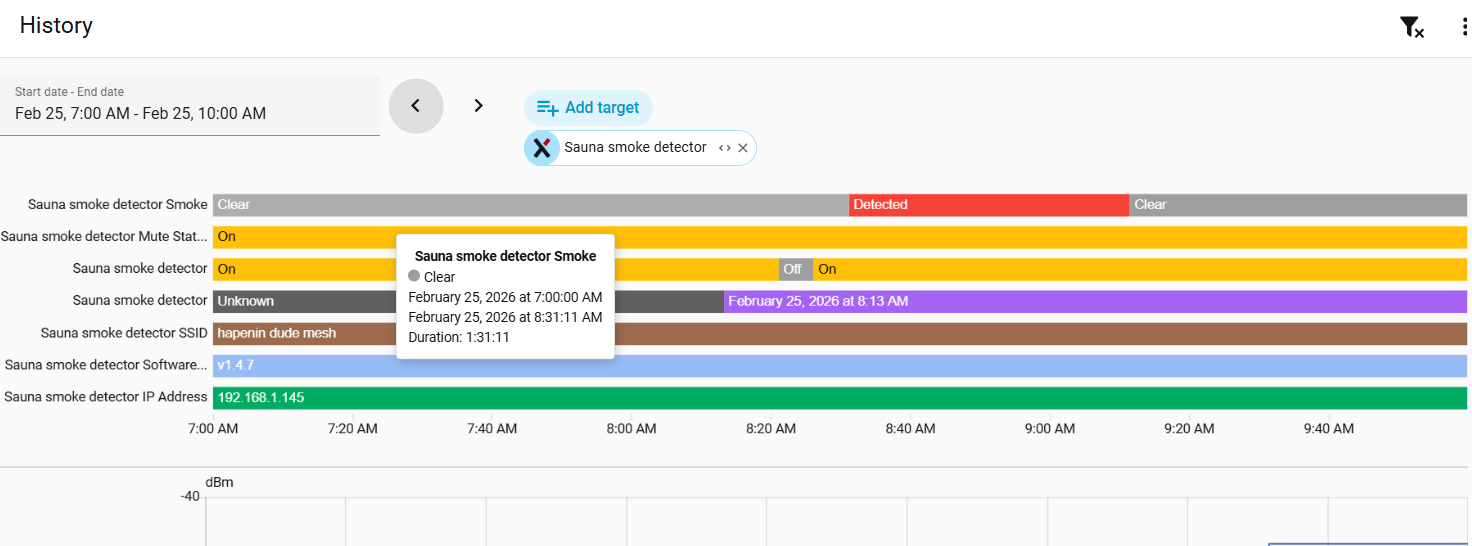Expand the Sauna smoke detector target chip
The image size is (1472, 546).
725,148
